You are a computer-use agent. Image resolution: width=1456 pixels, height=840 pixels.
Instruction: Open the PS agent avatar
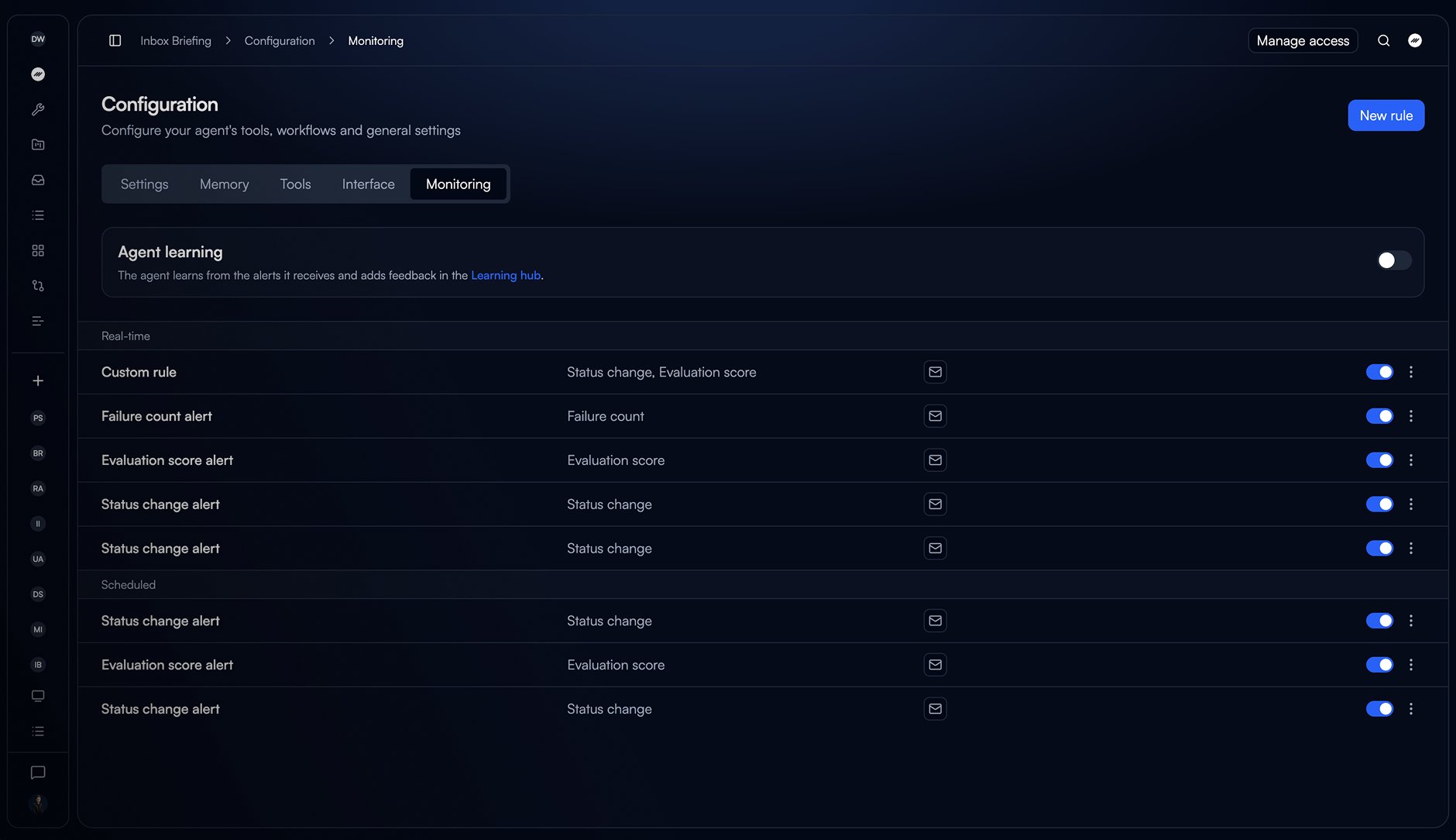click(38, 418)
